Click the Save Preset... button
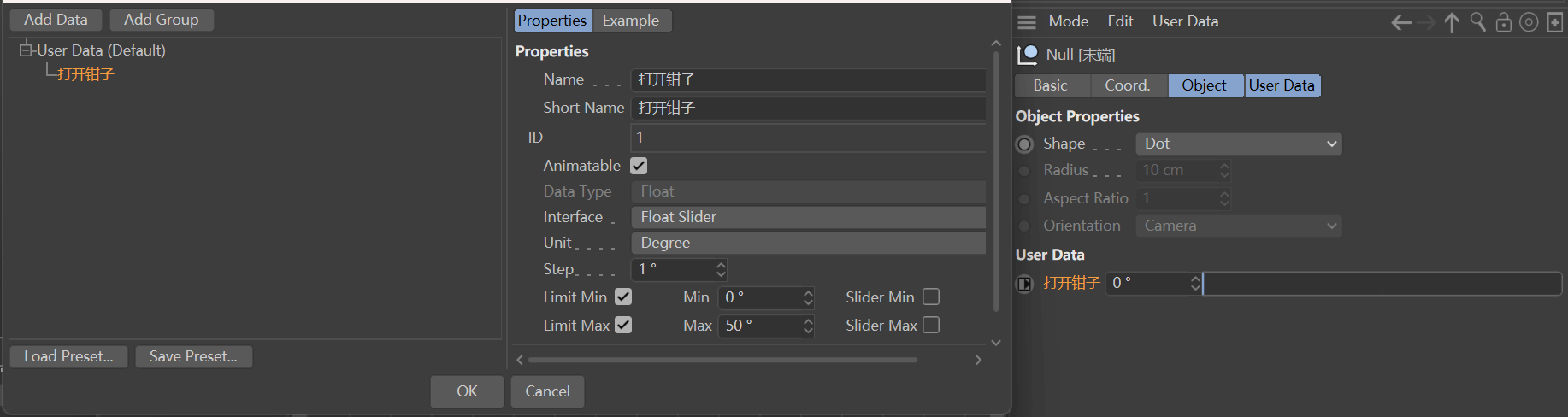The height and width of the screenshot is (417, 1568). point(193,356)
